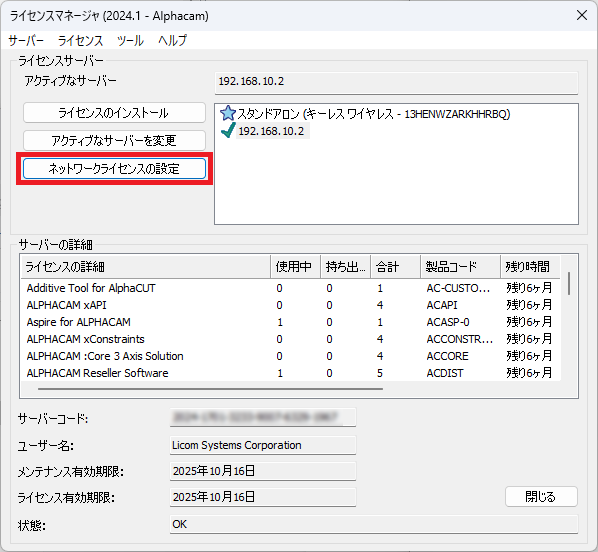Click the AC-CUSTO... product code cell
598x552 pixels.
pos(458,288)
